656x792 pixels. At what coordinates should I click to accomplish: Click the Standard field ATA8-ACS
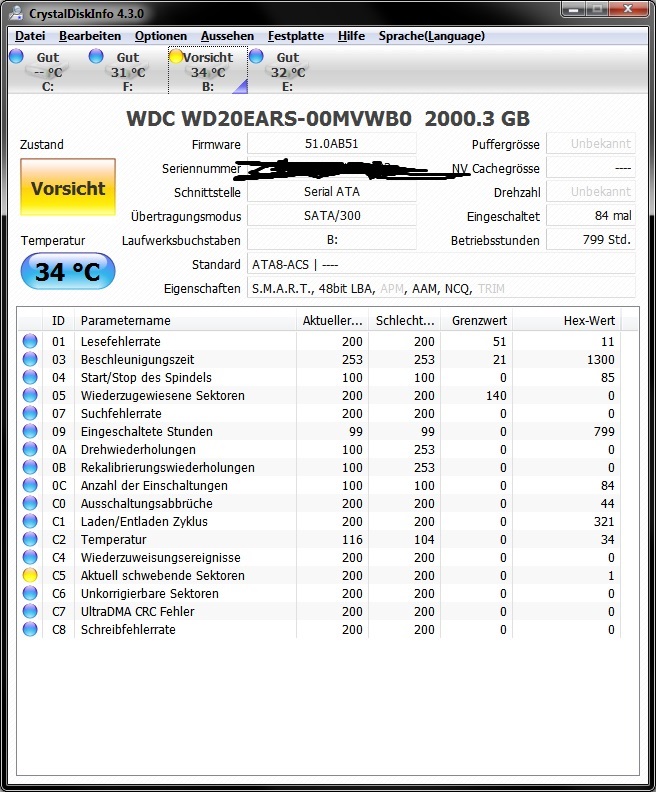[x=441, y=264]
